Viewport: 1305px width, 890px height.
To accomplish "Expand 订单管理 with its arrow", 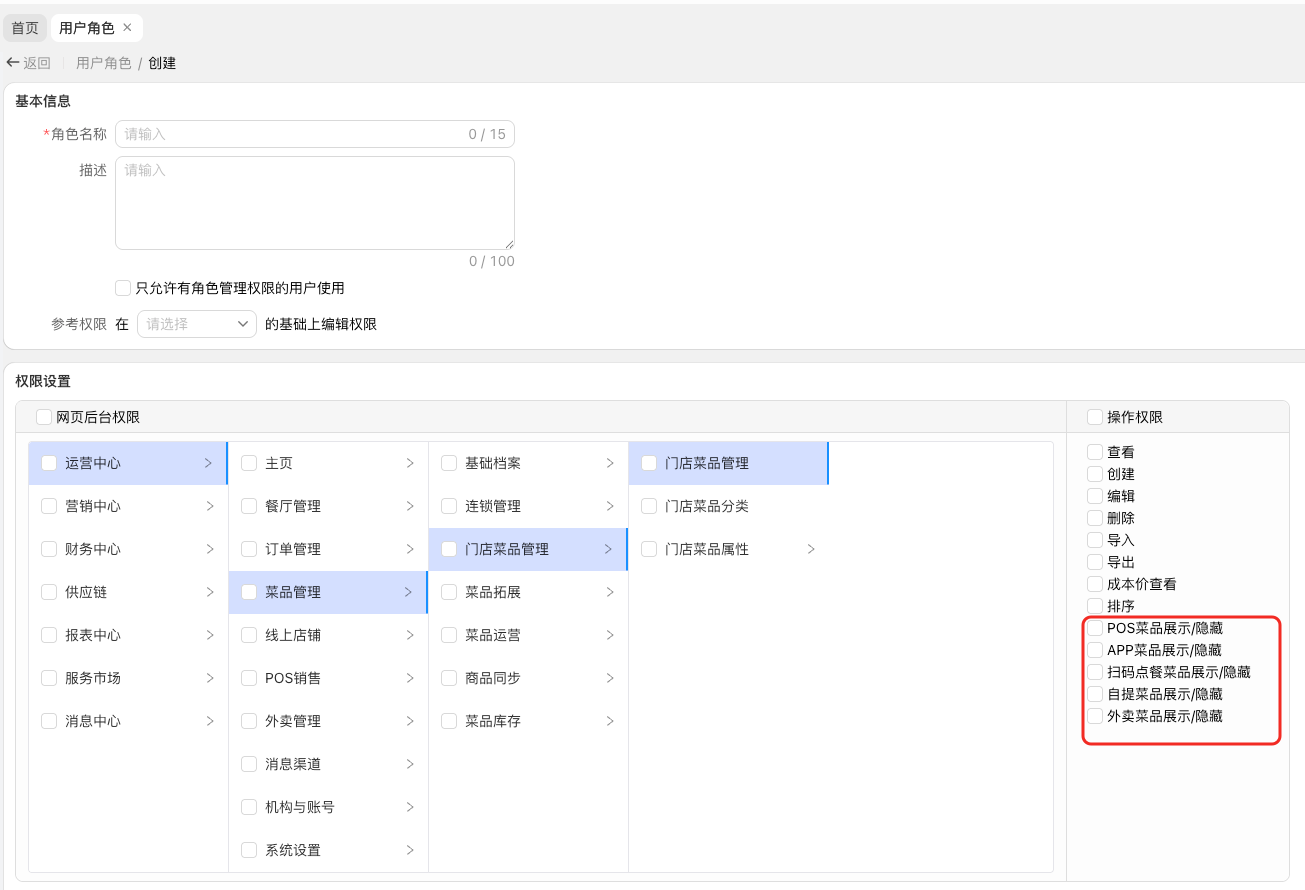I will (409, 549).
